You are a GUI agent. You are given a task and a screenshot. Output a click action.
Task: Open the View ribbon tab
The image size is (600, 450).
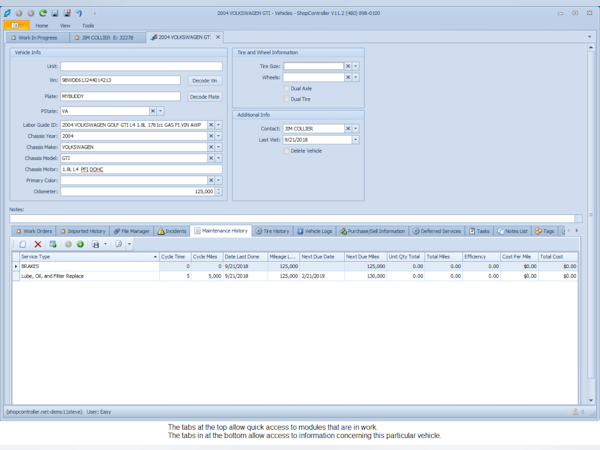tap(65, 26)
